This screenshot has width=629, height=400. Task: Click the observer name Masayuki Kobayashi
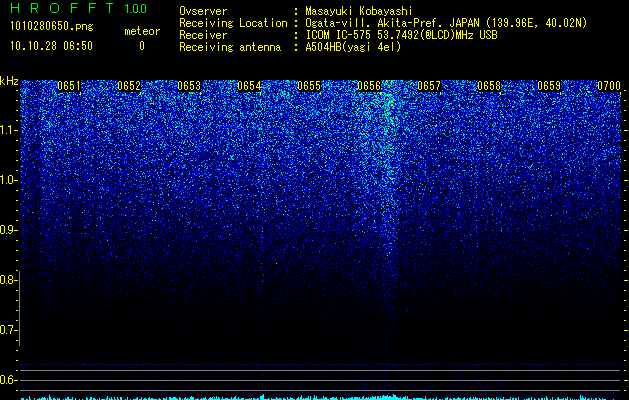(x=359, y=11)
